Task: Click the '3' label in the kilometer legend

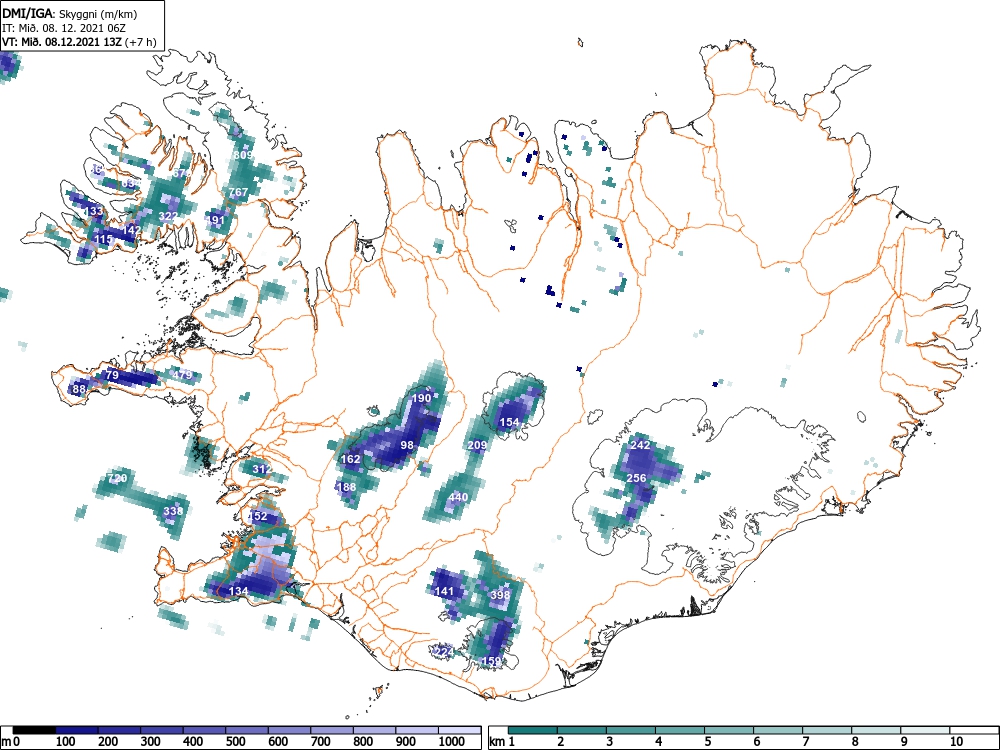Action: pyautogui.click(x=609, y=741)
